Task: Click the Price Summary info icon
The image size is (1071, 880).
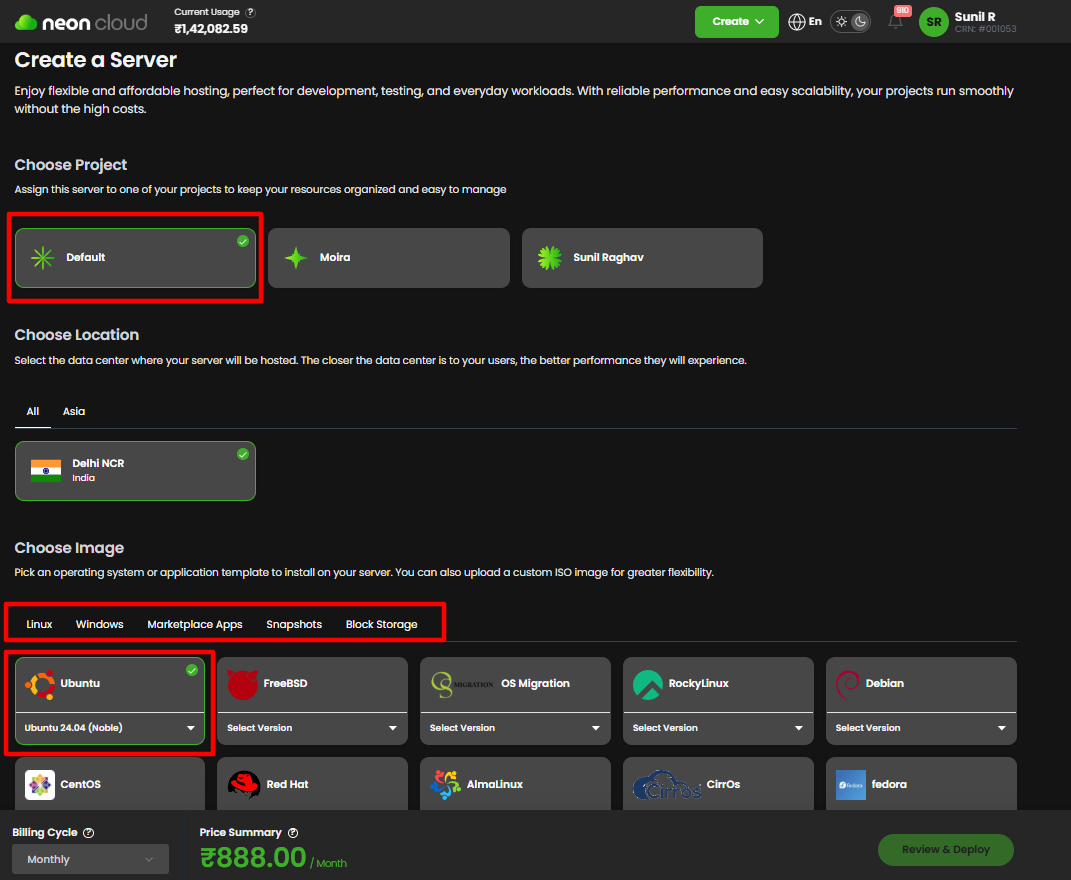Action: click(x=293, y=832)
